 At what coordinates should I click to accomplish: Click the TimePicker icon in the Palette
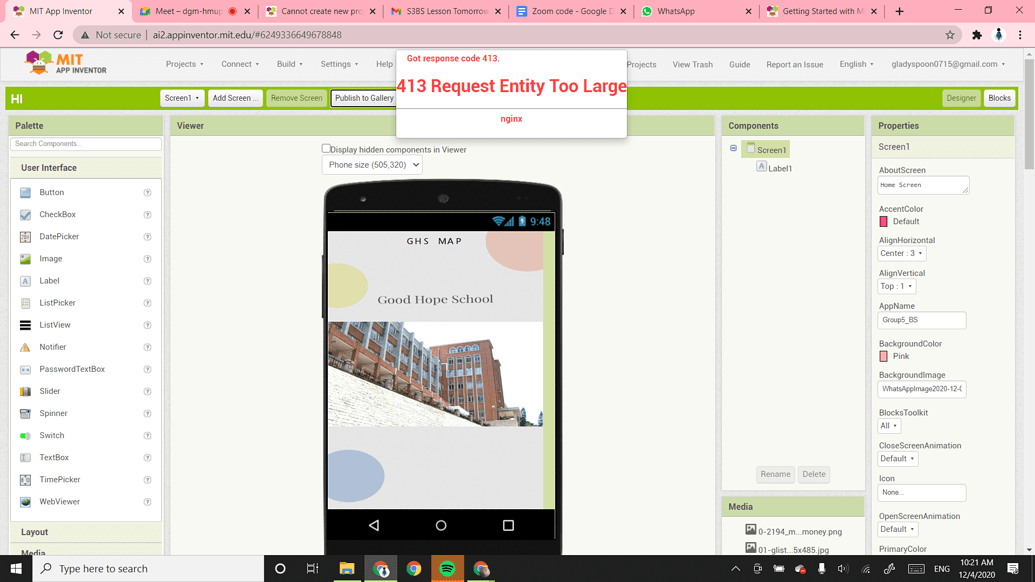(x=24, y=479)
